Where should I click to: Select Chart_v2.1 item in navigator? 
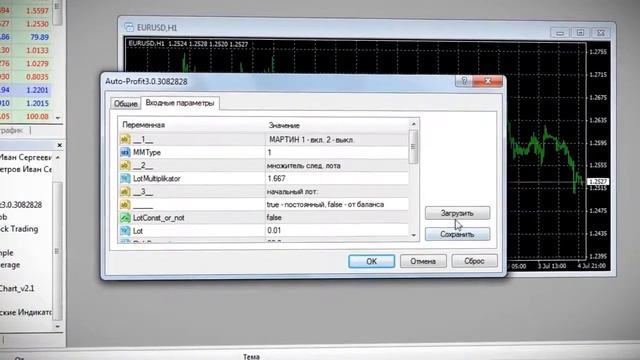pos(17,289)
